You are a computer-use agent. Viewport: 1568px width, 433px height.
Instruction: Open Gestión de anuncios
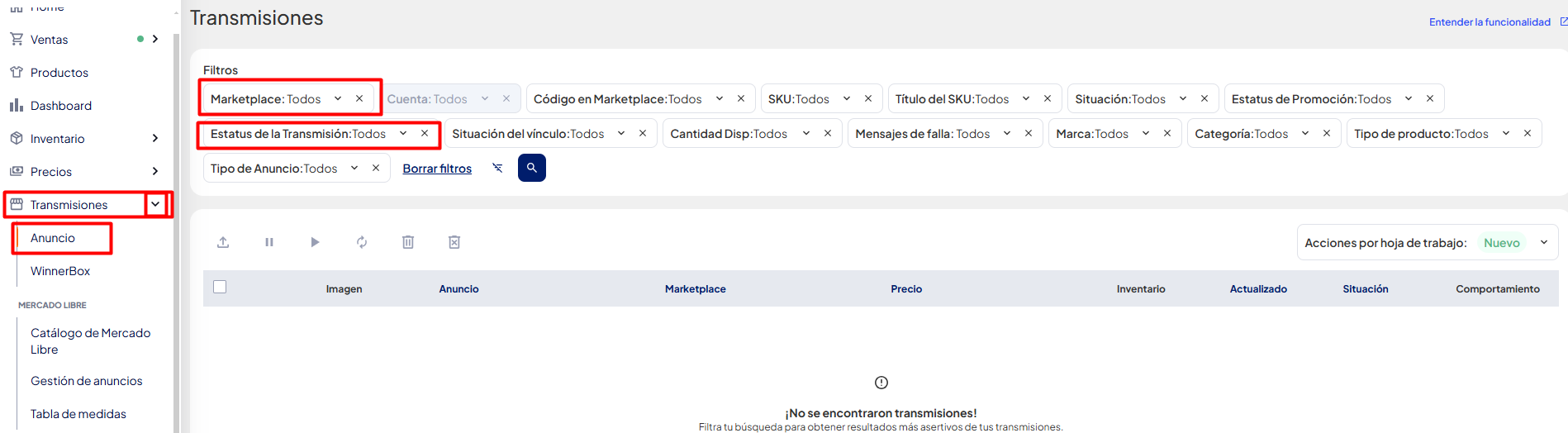[87, 381]
